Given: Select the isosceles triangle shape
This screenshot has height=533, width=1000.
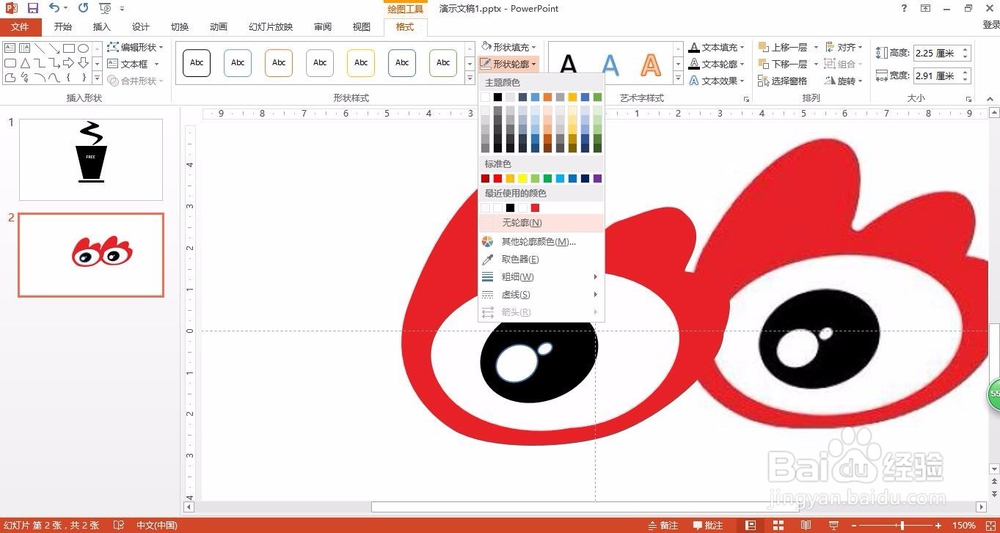Looking at the screenshot, I should [x=25, y=63].
